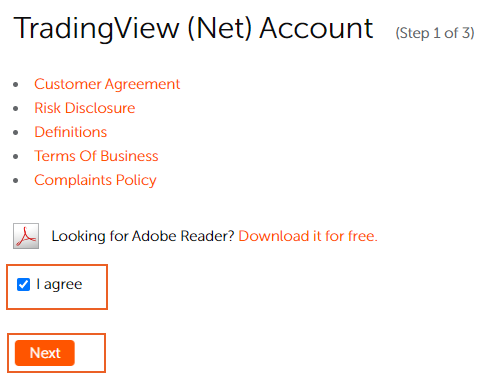Image resolution: width=500 pixels, height=380 pixels.
Task: Open the Risk Disclosure link
Action: tap(85, 108)
